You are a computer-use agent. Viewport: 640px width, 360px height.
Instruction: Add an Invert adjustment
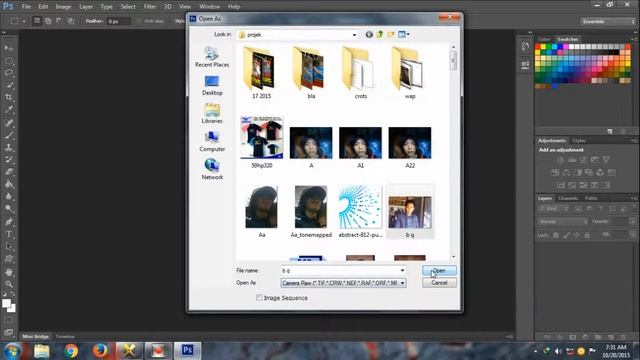click(561, 185)
